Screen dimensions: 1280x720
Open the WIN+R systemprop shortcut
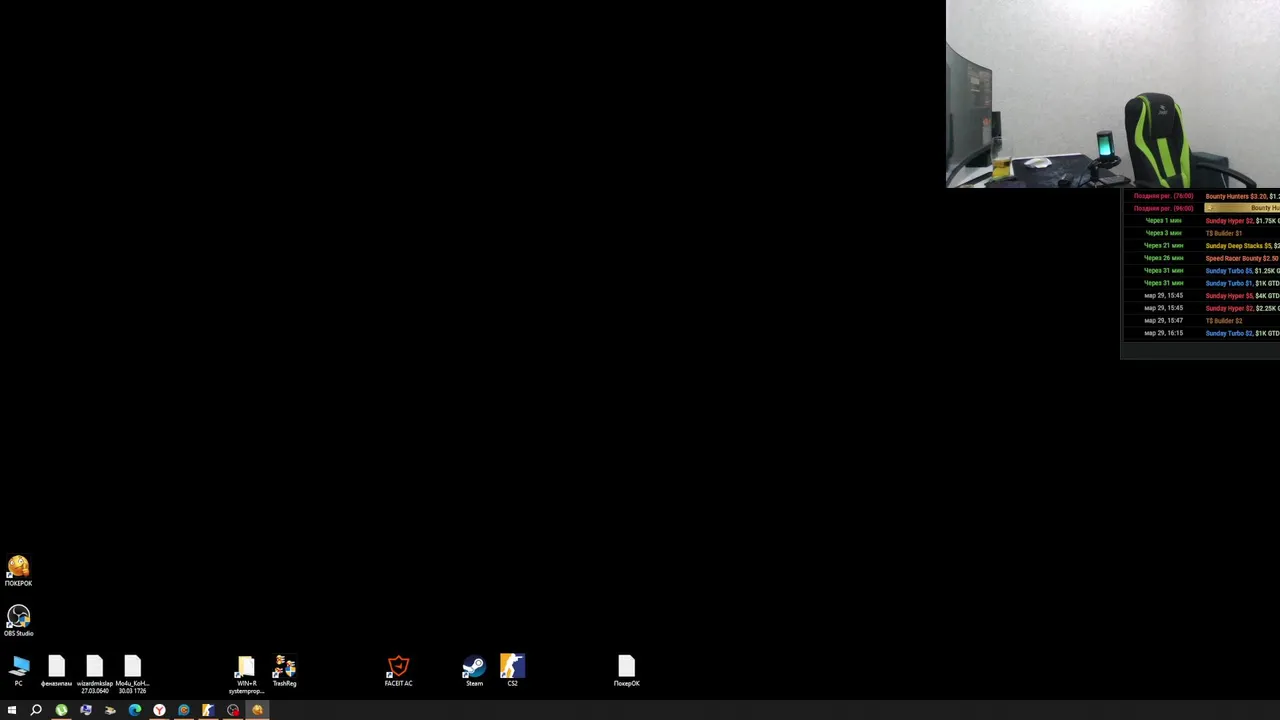click(246, 674)
